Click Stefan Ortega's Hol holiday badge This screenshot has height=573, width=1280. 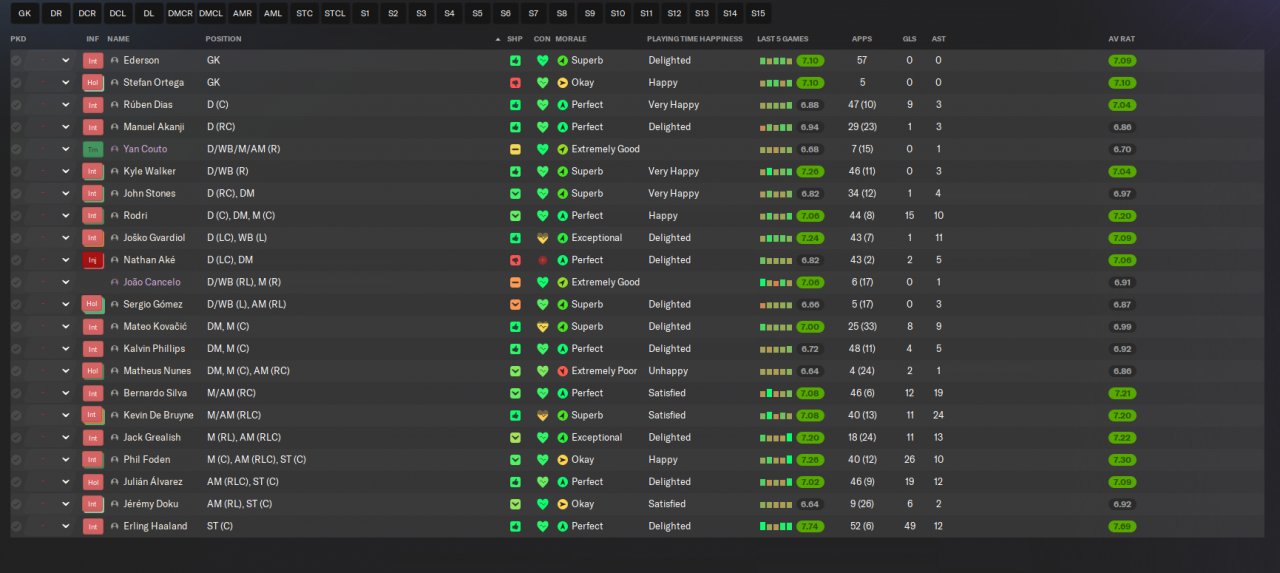click(x=93, y=83)
